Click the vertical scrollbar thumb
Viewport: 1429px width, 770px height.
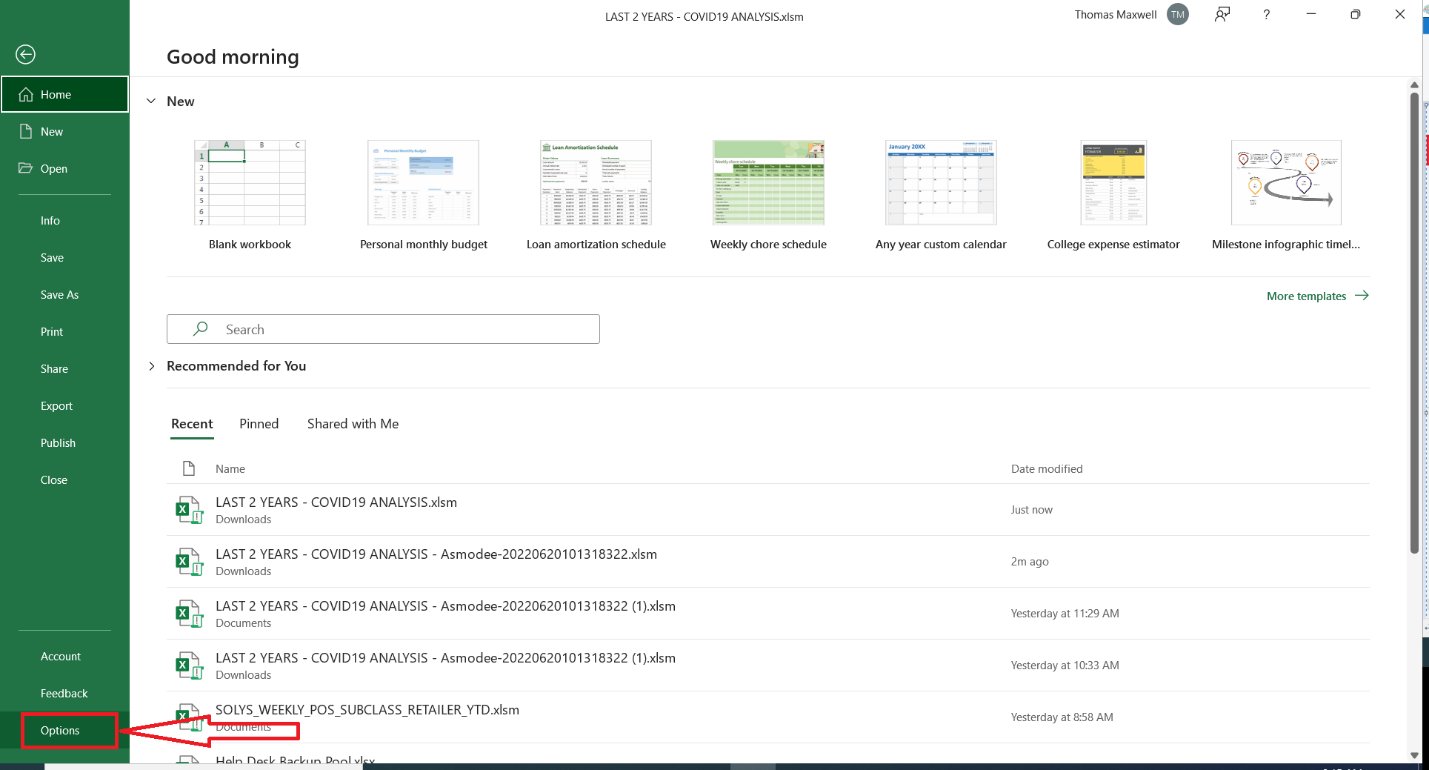pyautogui.click(x=1415, y=323)
